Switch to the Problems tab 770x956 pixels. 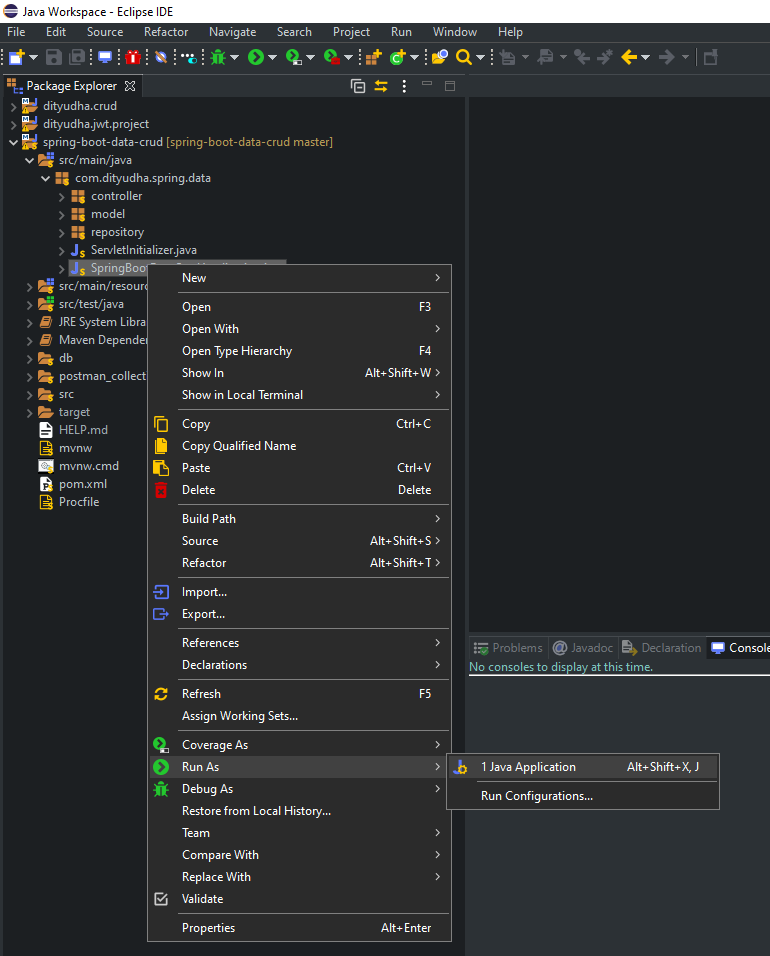tap(508, 647)
